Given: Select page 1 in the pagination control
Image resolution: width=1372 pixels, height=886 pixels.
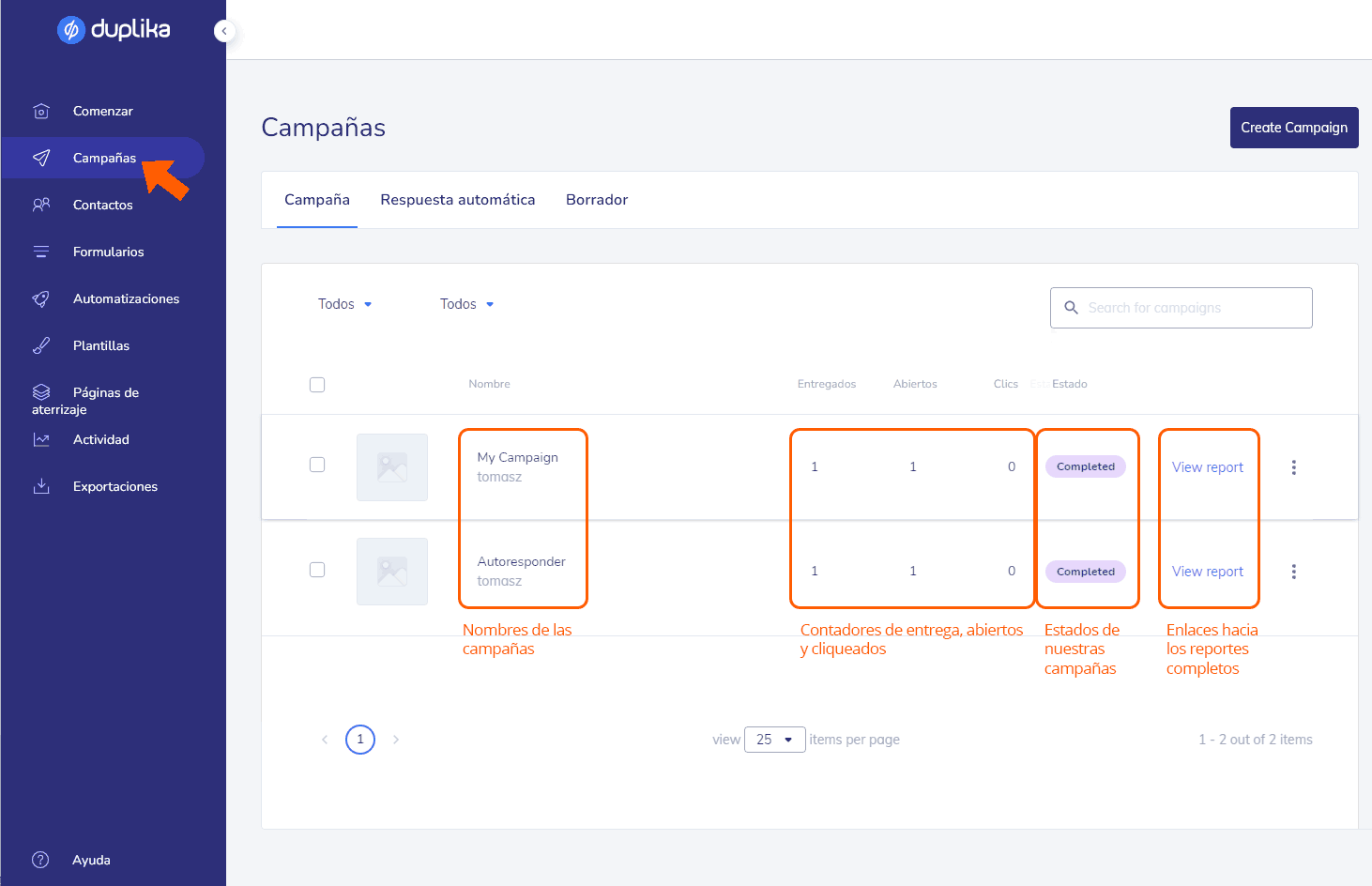Looking at the screenshot, I should point(359,739).
